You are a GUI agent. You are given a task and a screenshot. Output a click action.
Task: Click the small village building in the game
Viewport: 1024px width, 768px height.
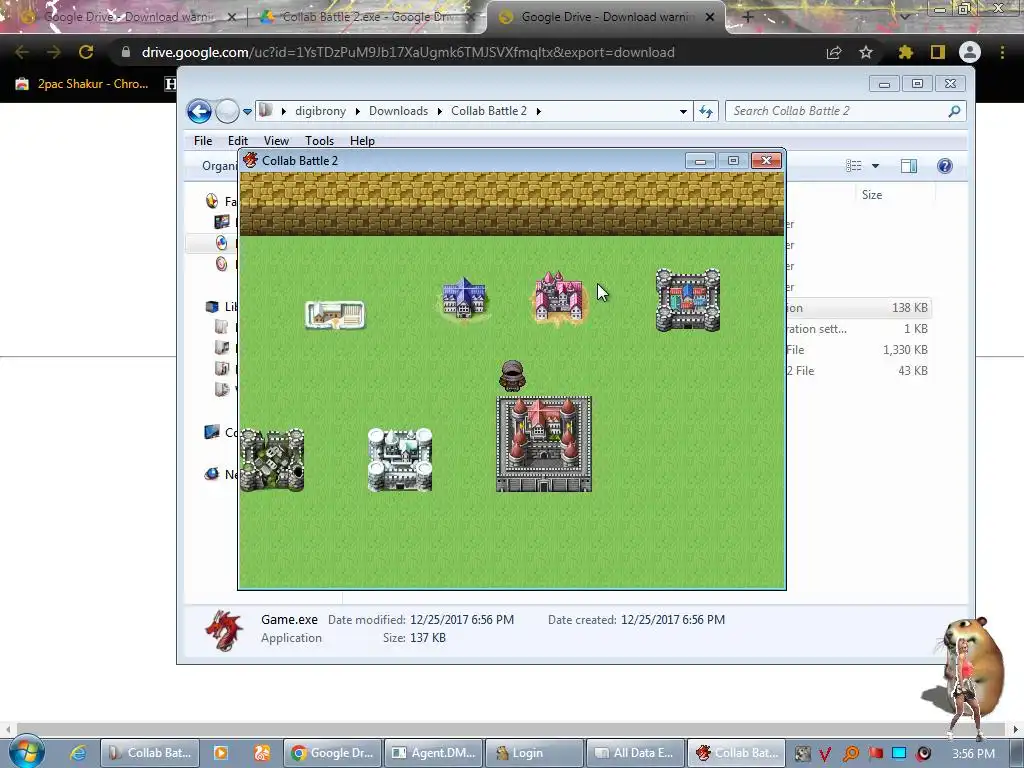click(335, 315)
